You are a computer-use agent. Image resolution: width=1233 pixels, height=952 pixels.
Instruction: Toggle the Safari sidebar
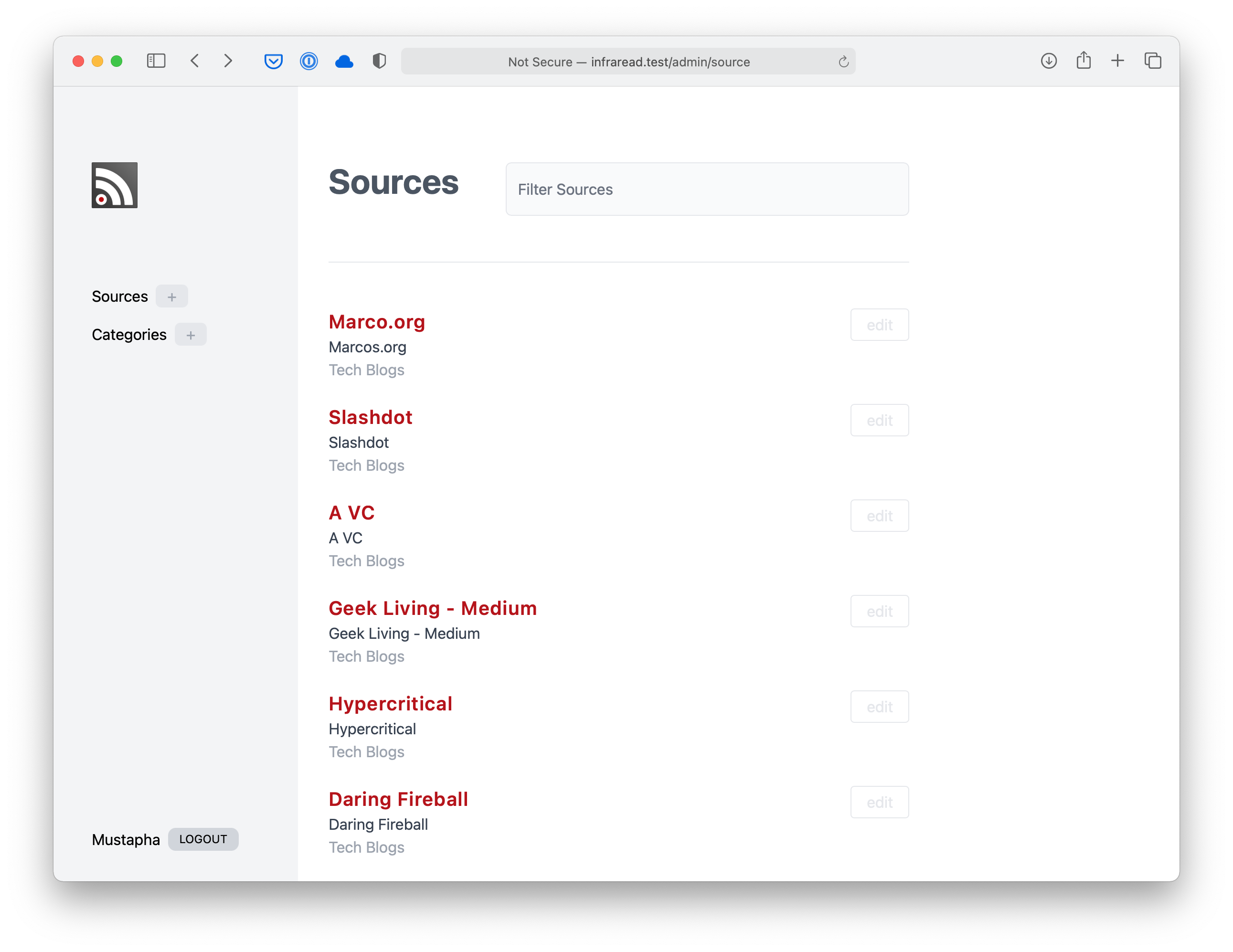click(x=156, y=61)
